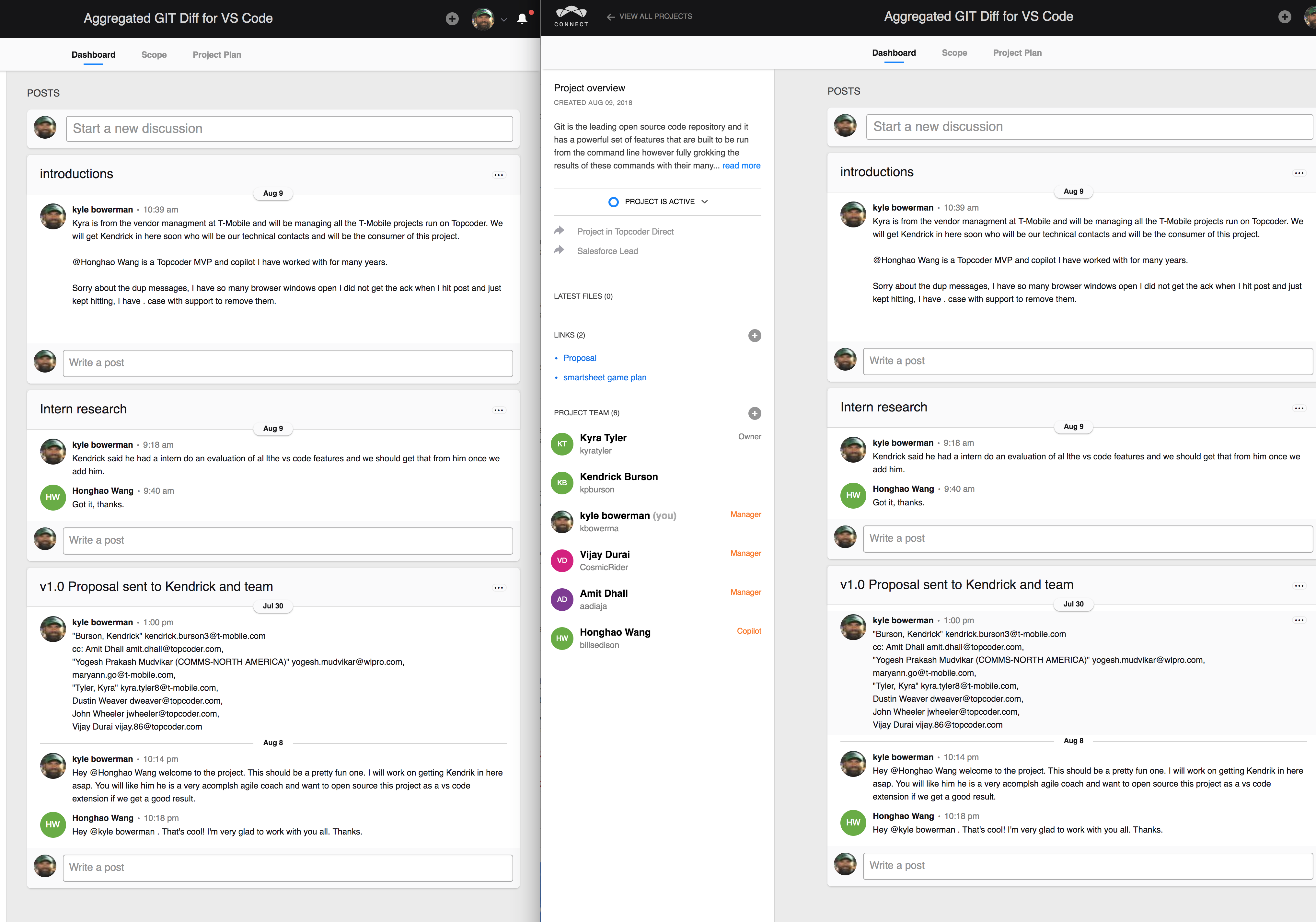Expand project description with read more

click(x=741, y=166)
